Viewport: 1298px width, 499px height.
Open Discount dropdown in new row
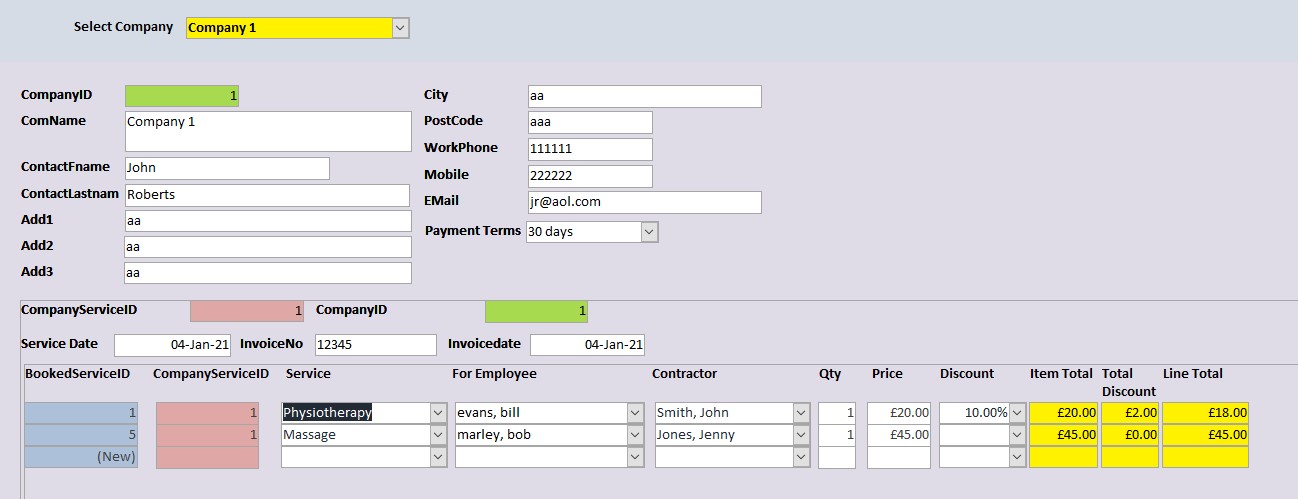pos(1017,457)
